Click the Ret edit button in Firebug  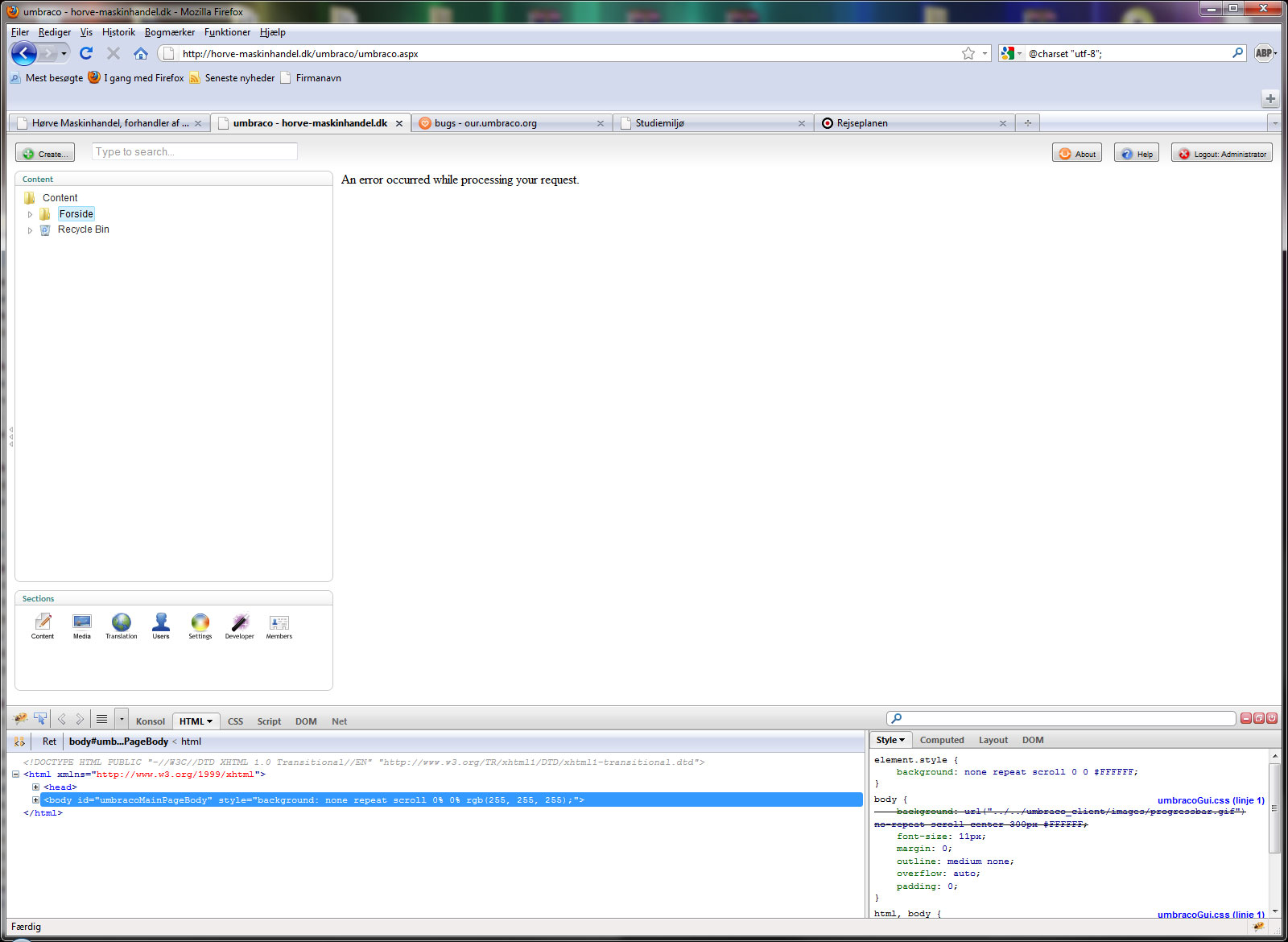coord(49,742)
